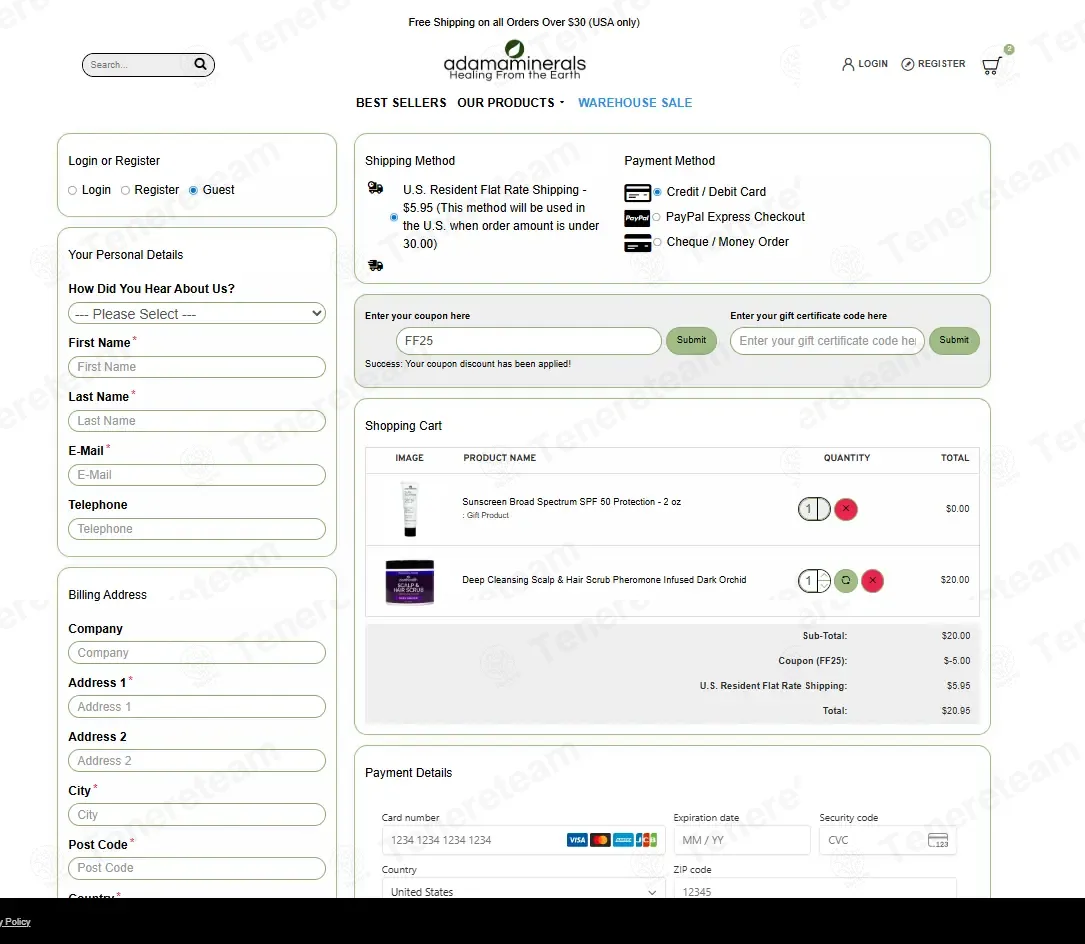
Task: Remove the Sunscreen gift product from cart
Action: click(x=846, y=509)
